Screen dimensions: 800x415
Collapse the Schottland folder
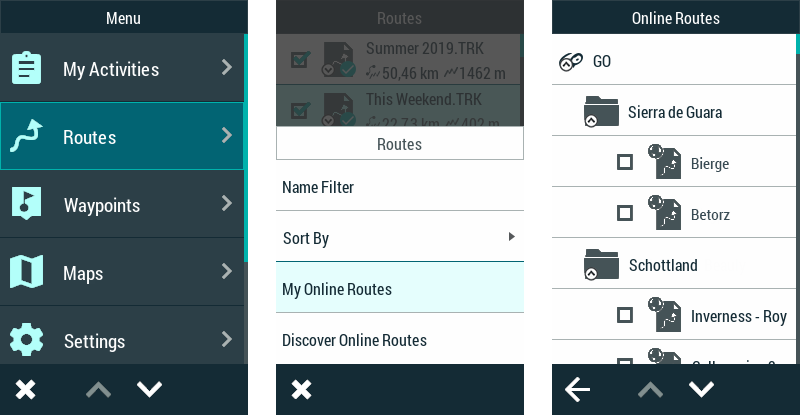point(601,265)
